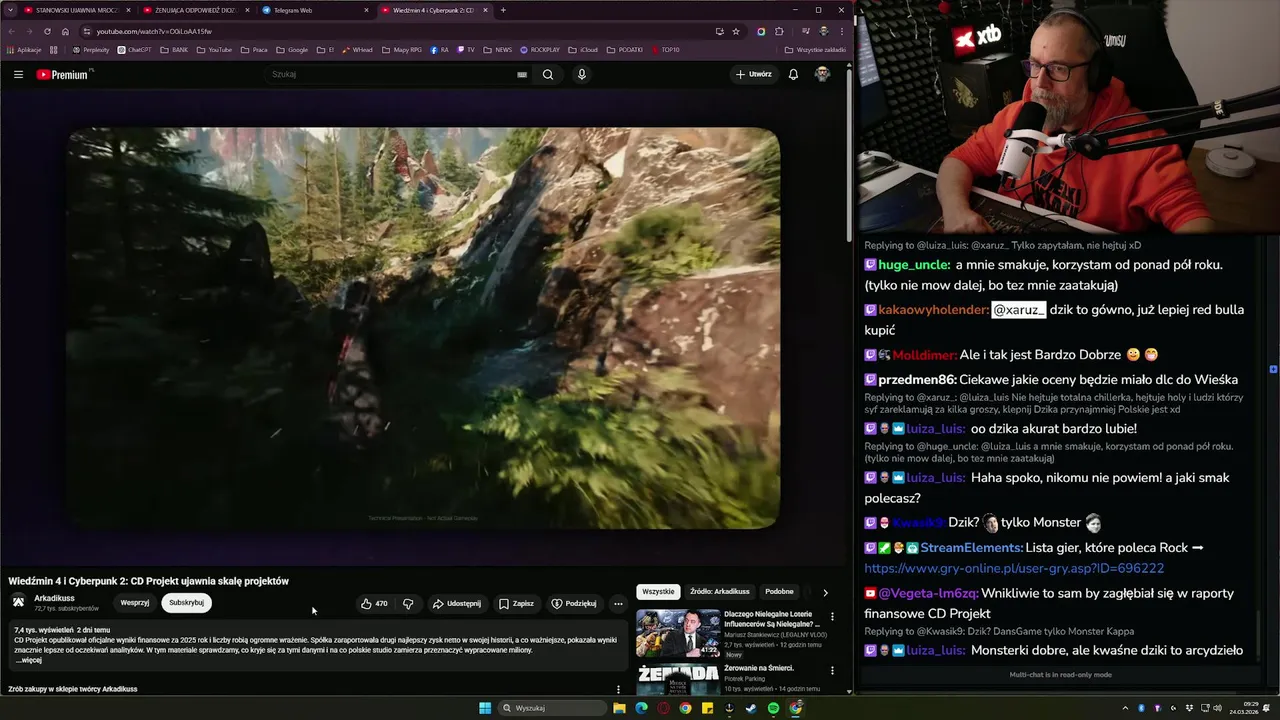
Task: Select the Podobne filter chip
Action: click(779, 592)
